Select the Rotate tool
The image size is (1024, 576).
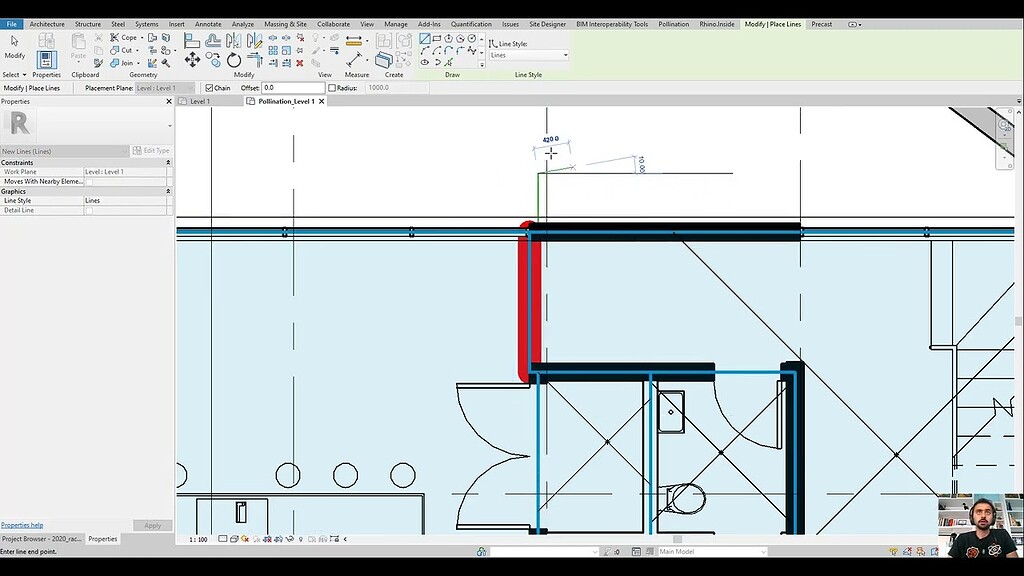tap(233, 60)
